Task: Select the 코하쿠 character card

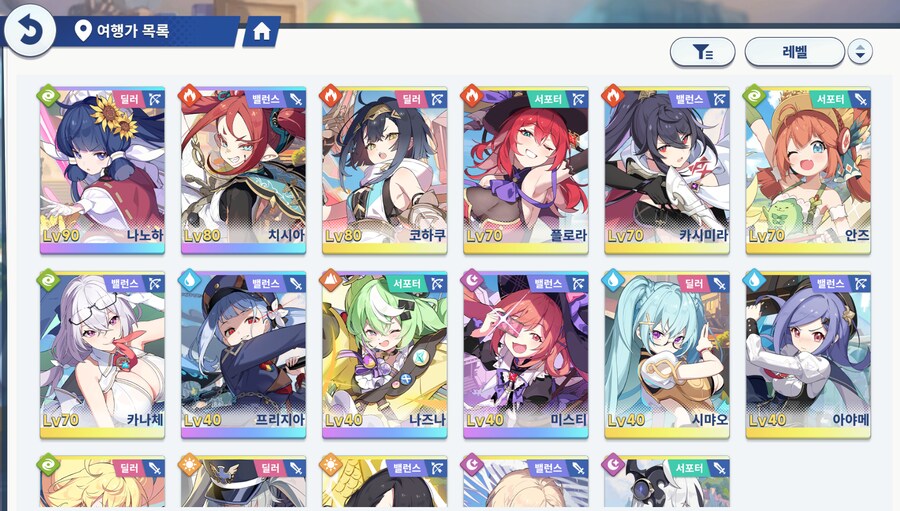Action: 385,171
